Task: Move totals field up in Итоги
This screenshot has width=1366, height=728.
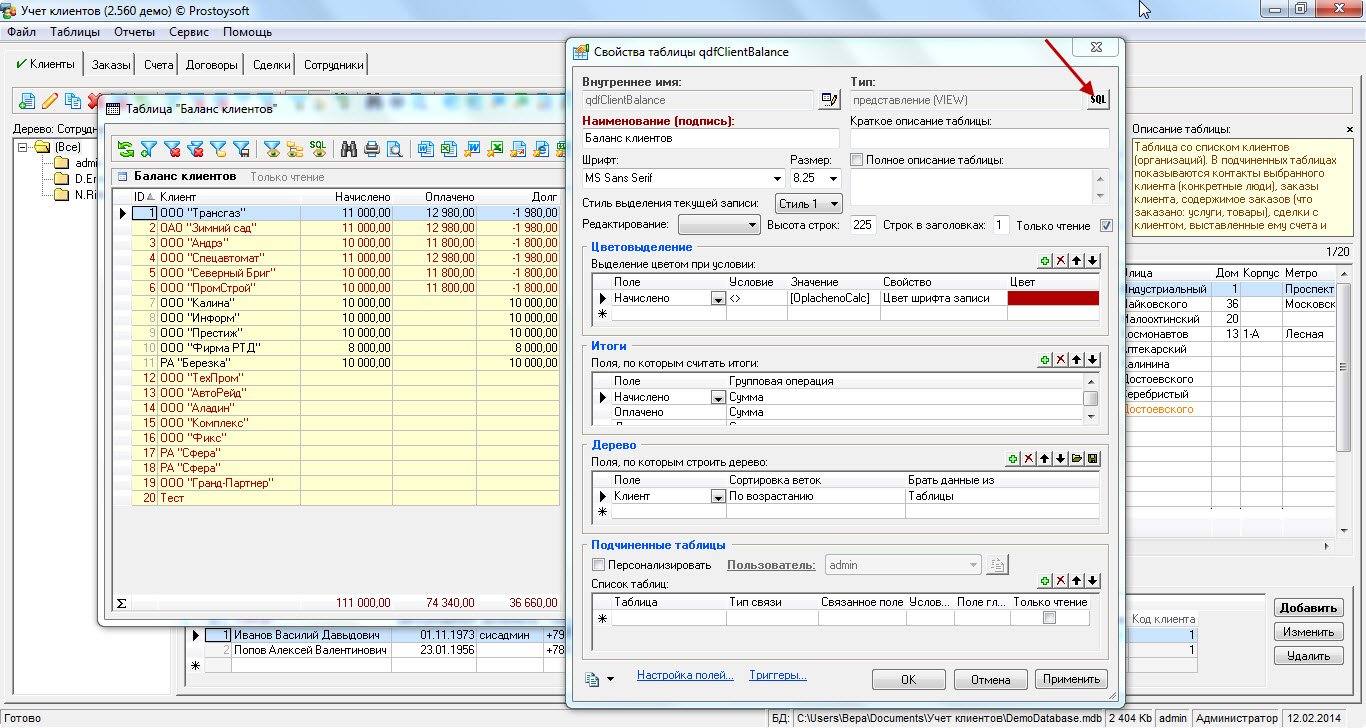Action: pyautogui.click(x=1077, y=359)
